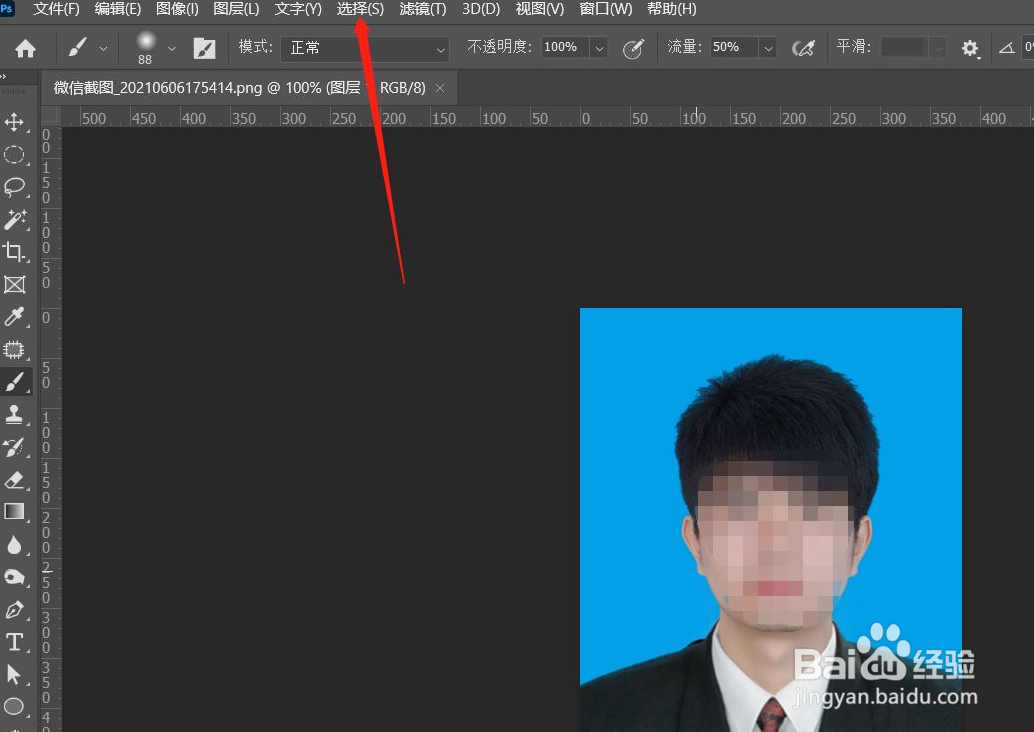Select the Crop tool
Viewport: 1034px width, 732px height.
(x=14, y=252)
